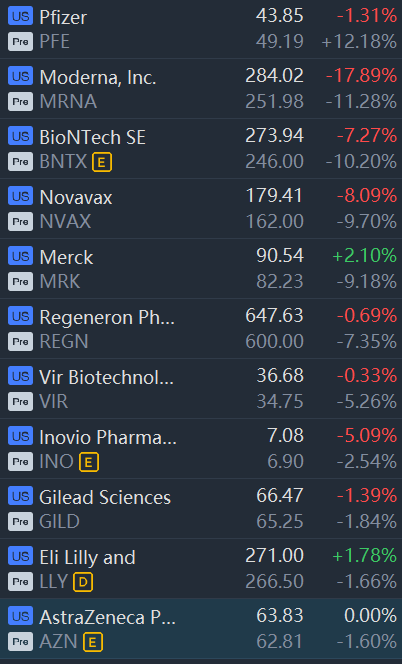
Task: Click the yellow E badge beside BNTX
Action: (102, 162)
